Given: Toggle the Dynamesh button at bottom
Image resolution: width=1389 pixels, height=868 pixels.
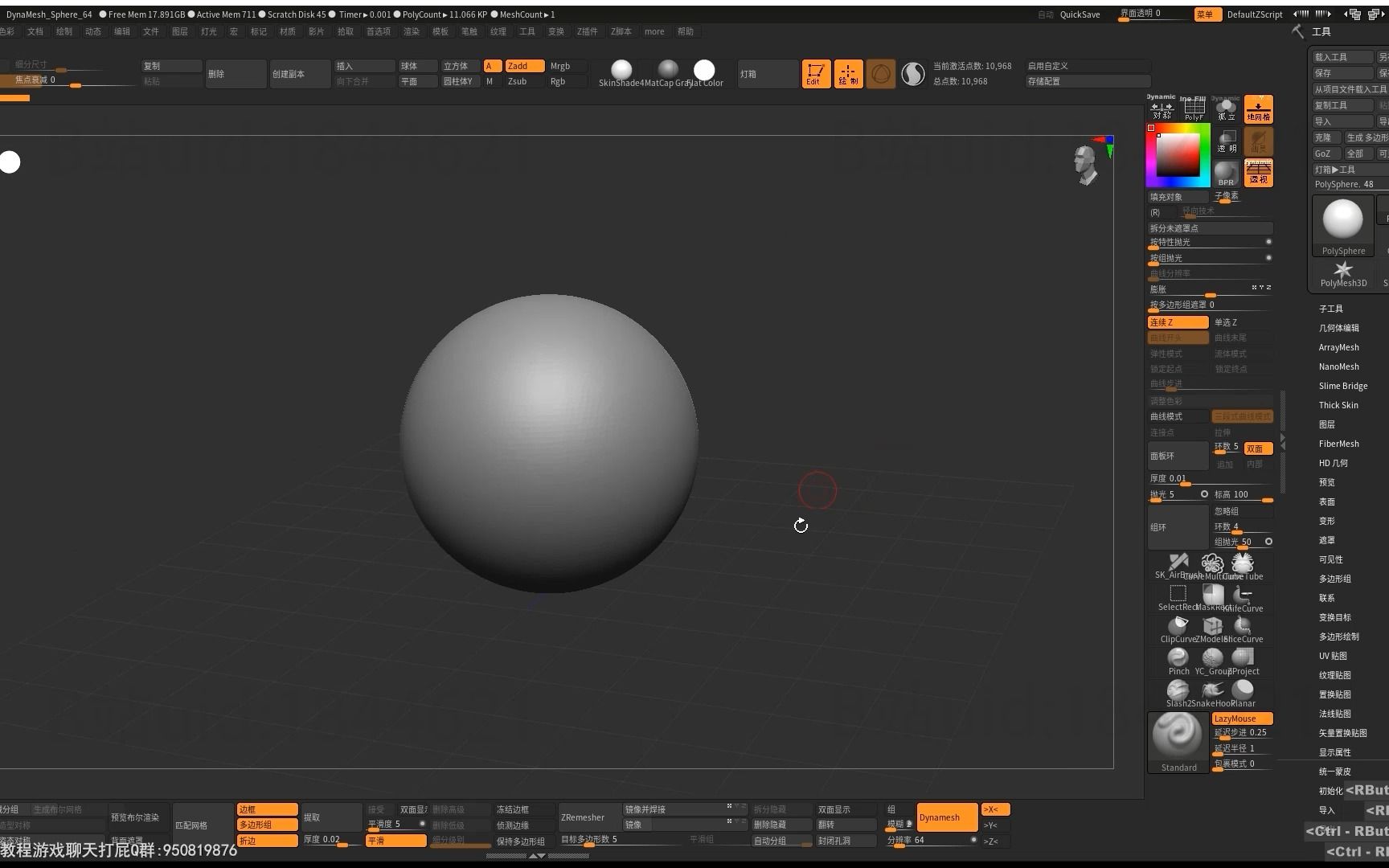Looking at the screenshot, I should click(x=946, y=817).
